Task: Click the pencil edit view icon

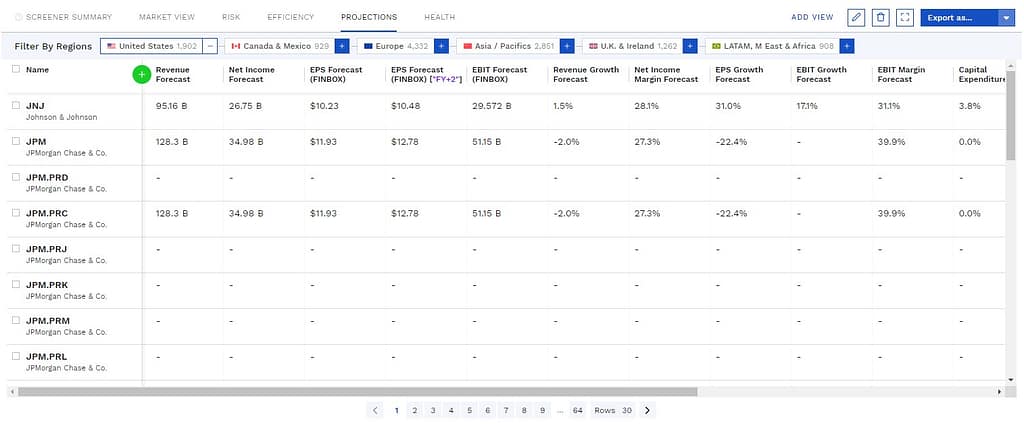Action: point(856,18)
